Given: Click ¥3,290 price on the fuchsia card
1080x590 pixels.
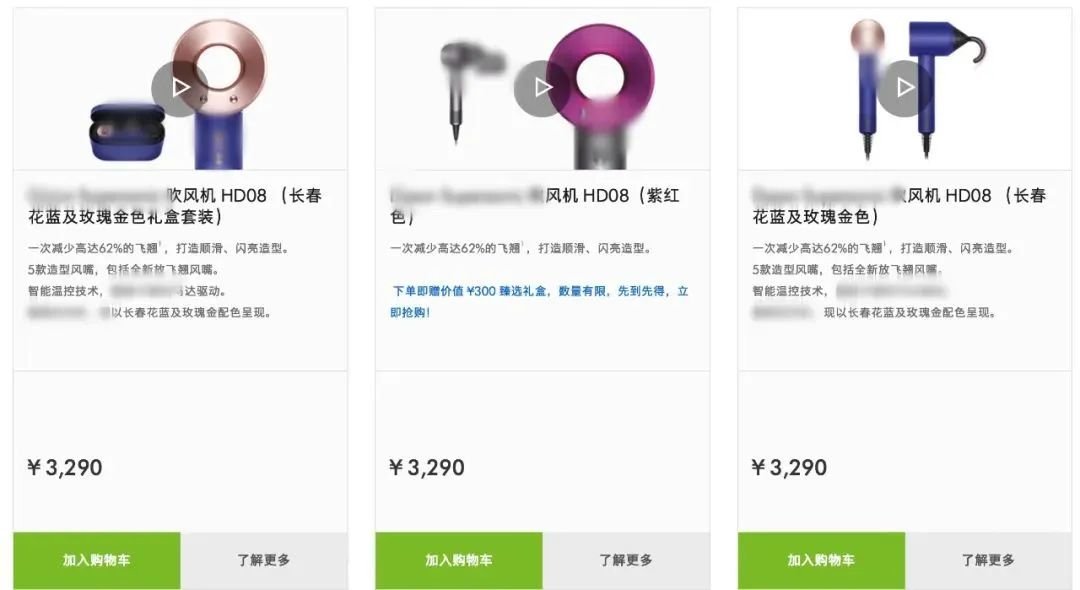Looking at the screenshot, I should click(x=427, y=468).
